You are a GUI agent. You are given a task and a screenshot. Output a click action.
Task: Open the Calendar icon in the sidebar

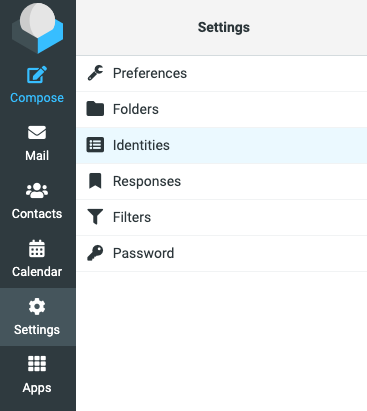tap(37, 248)
